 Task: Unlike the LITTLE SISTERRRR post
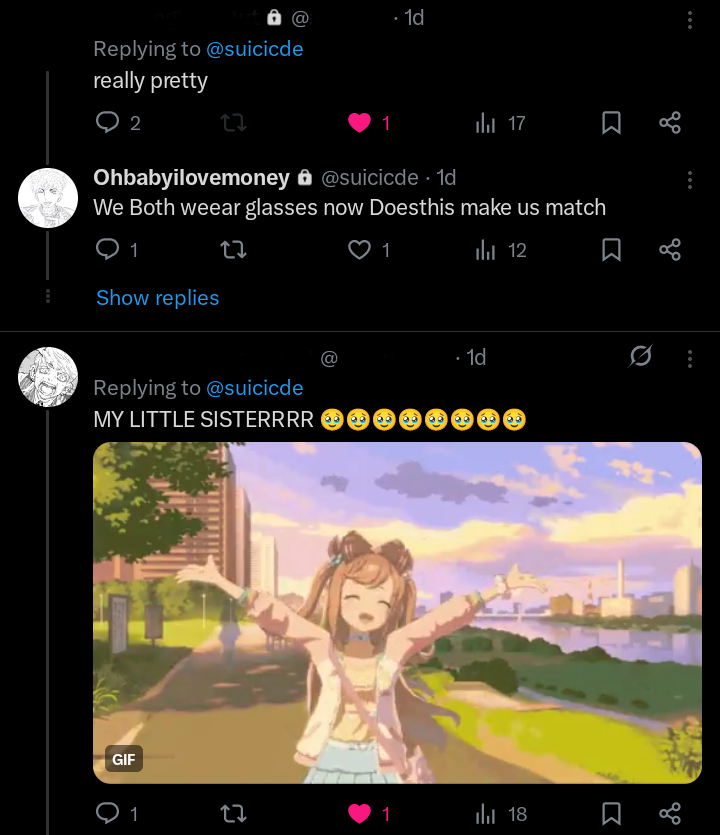pyautogui.click(x=359, y=814)
